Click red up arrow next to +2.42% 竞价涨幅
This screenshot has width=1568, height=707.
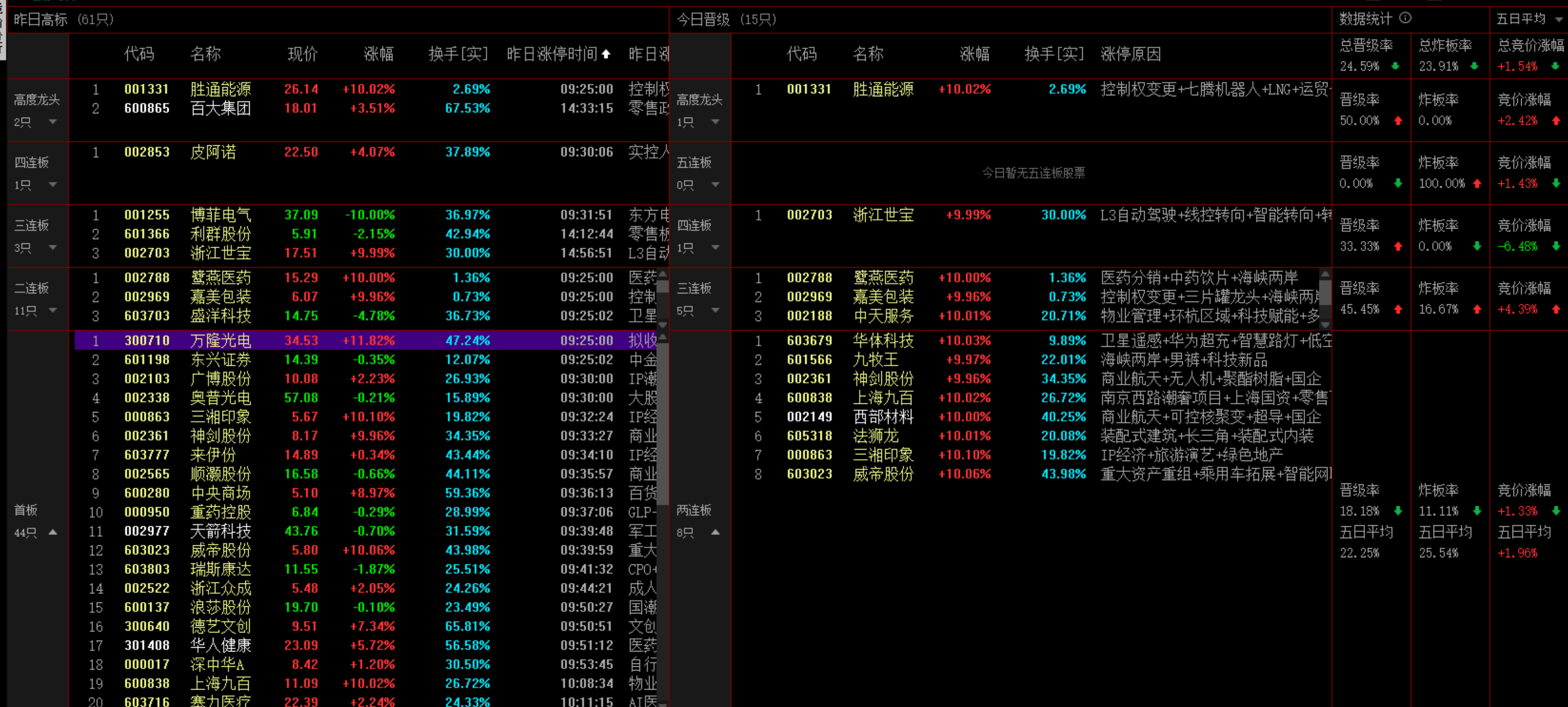coord(1557,121)
